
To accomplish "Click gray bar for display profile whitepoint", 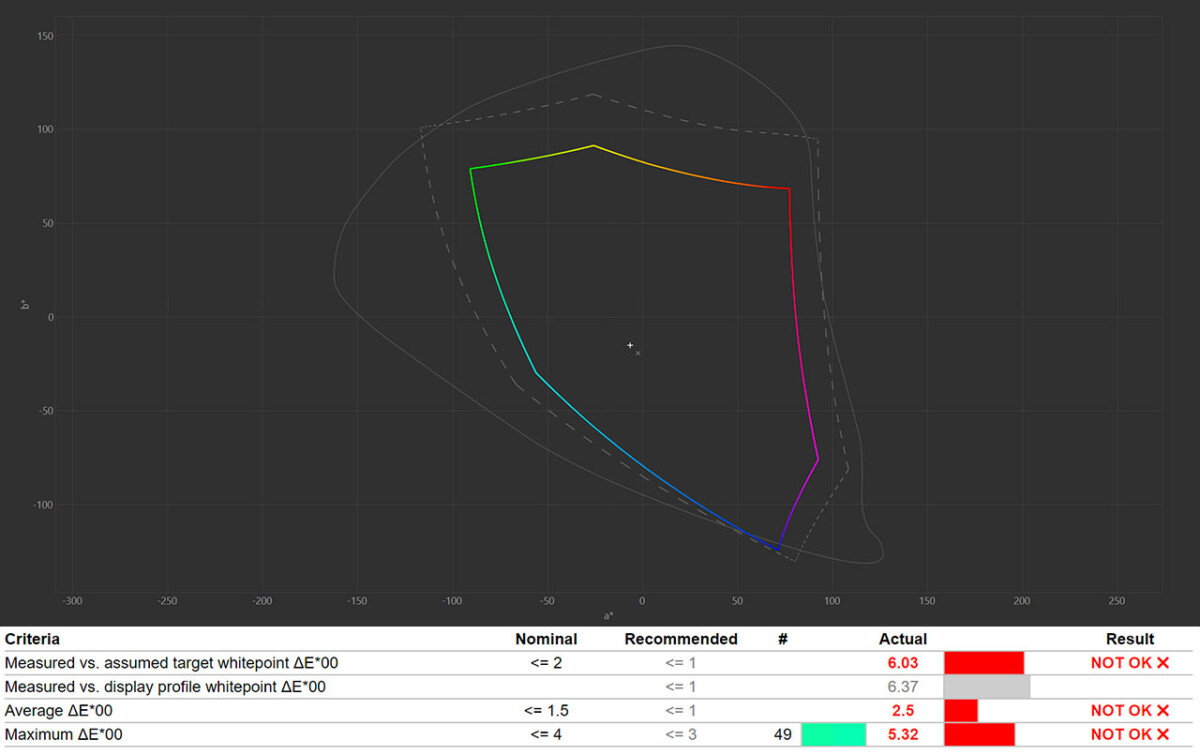I will click(x=987, y=687).
